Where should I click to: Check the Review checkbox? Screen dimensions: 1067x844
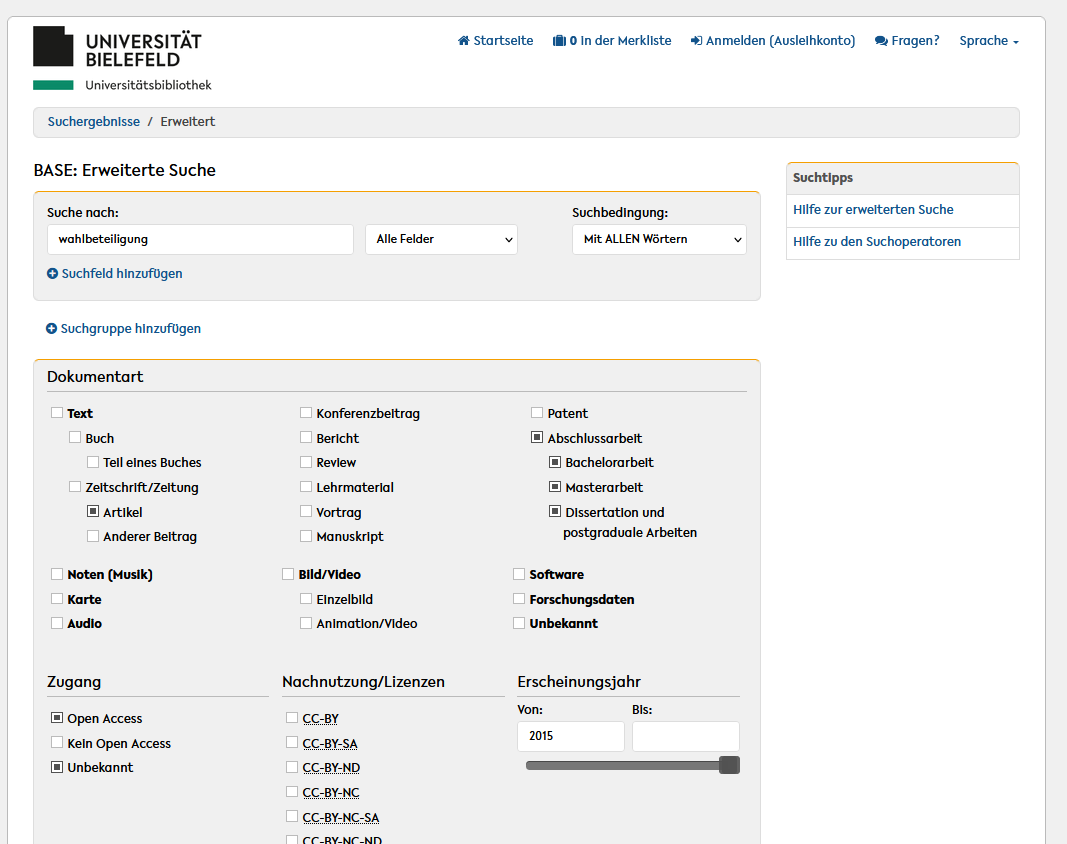(306, 461)
